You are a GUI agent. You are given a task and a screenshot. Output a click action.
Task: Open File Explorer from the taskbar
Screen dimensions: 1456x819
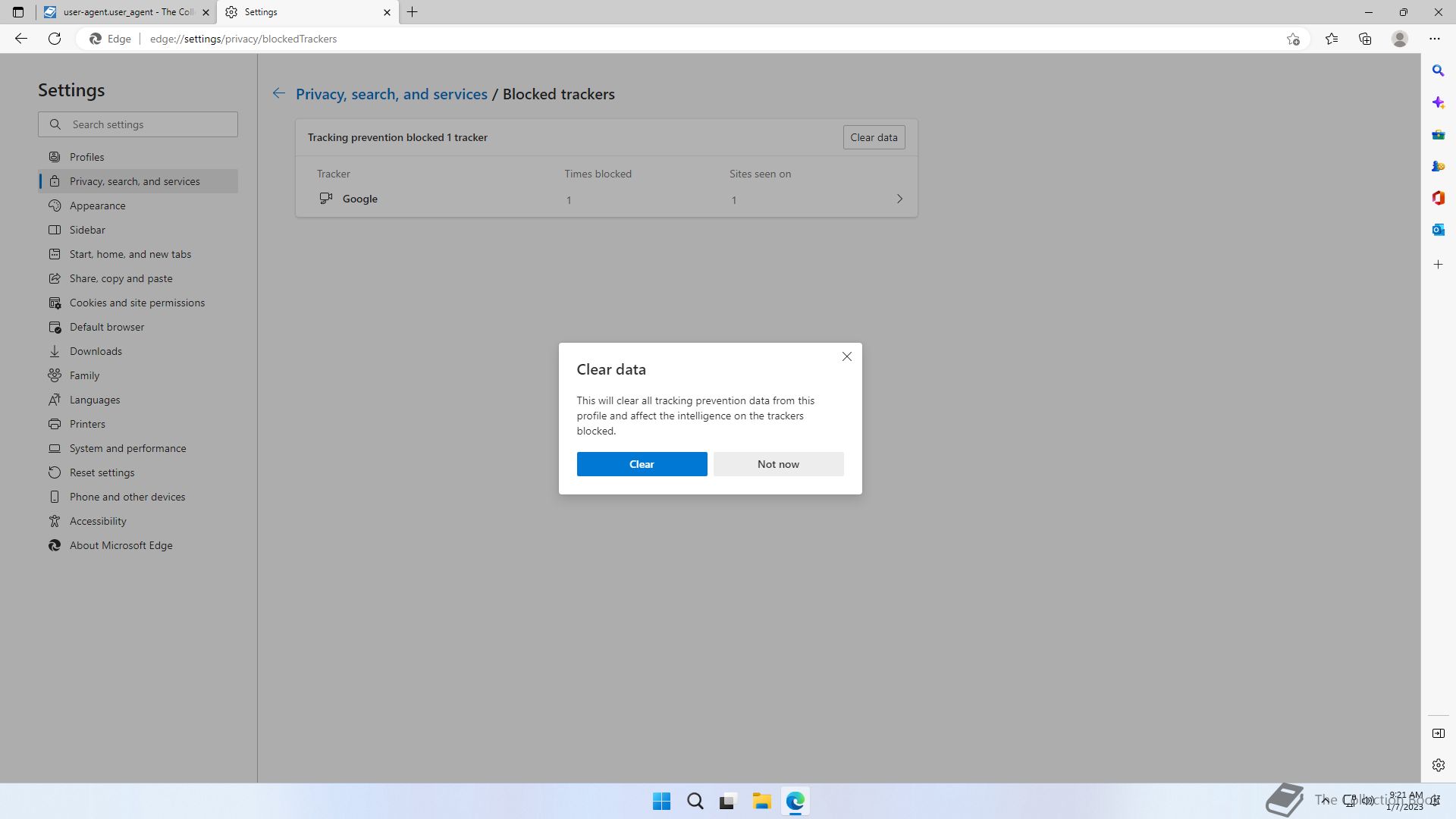[761, 801]
